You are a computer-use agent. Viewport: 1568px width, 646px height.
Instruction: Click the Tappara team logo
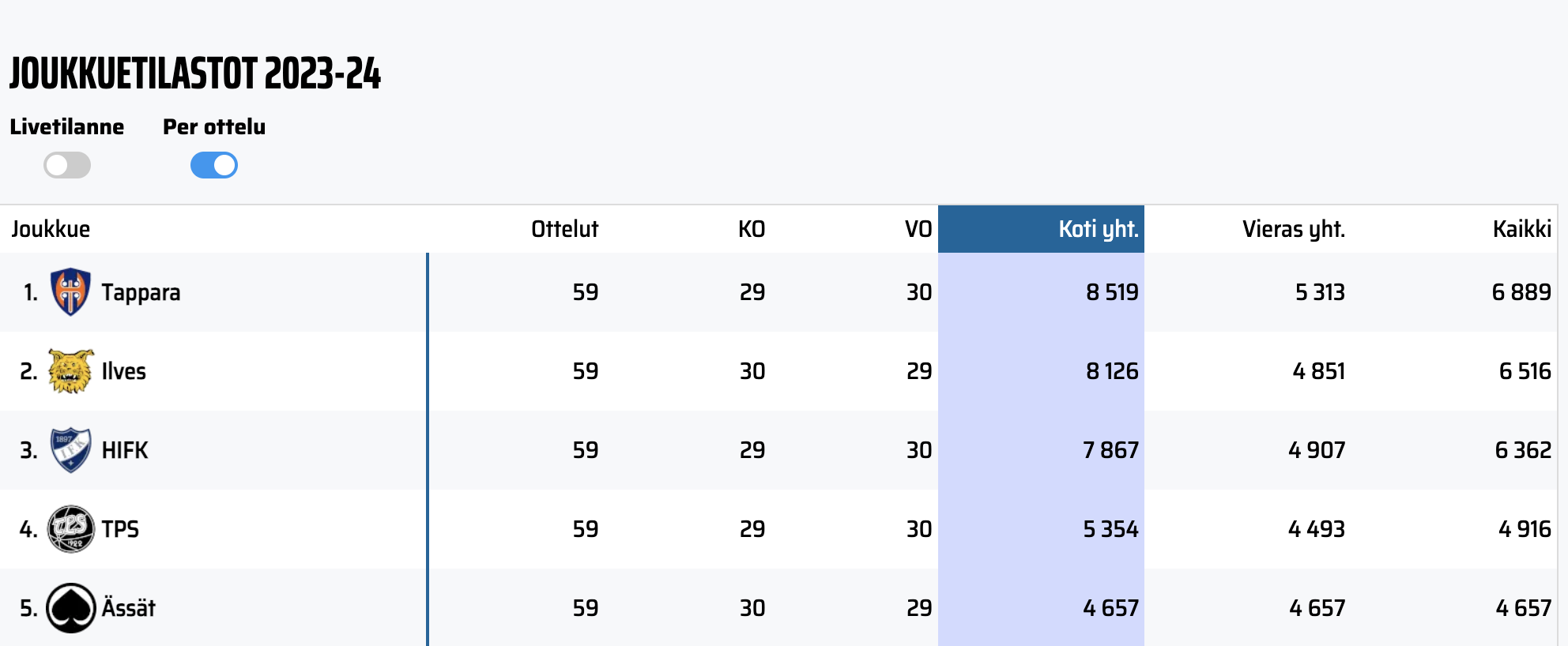point(70,292)
